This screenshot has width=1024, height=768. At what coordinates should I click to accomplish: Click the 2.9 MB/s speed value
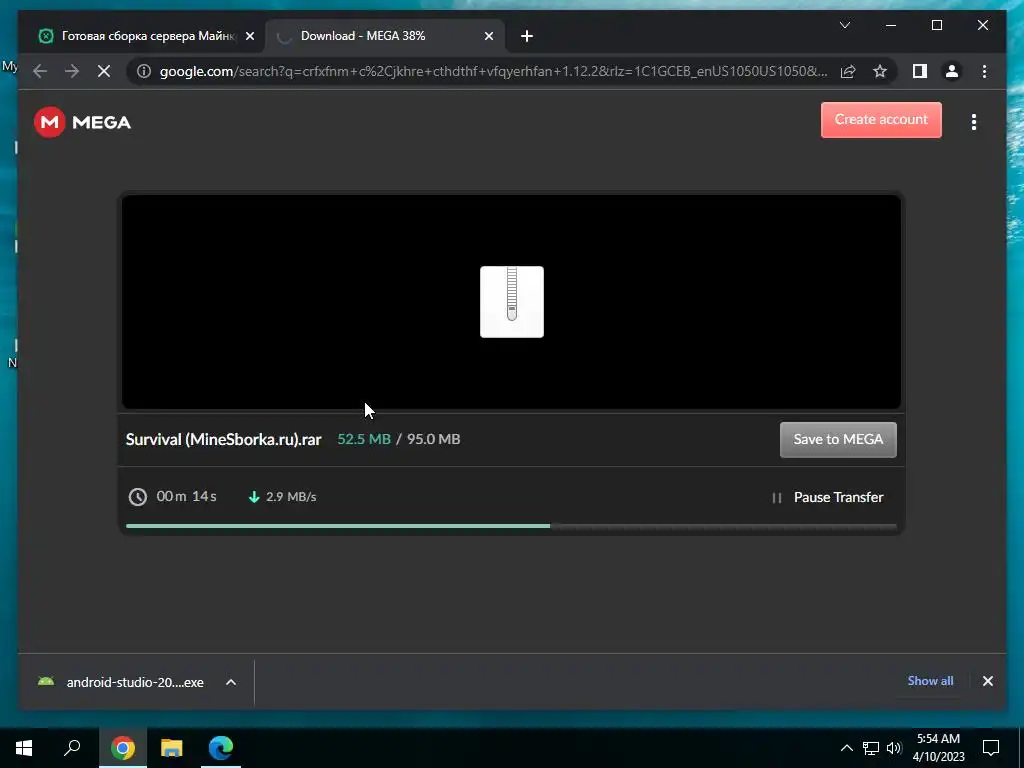tap(291, 497)
